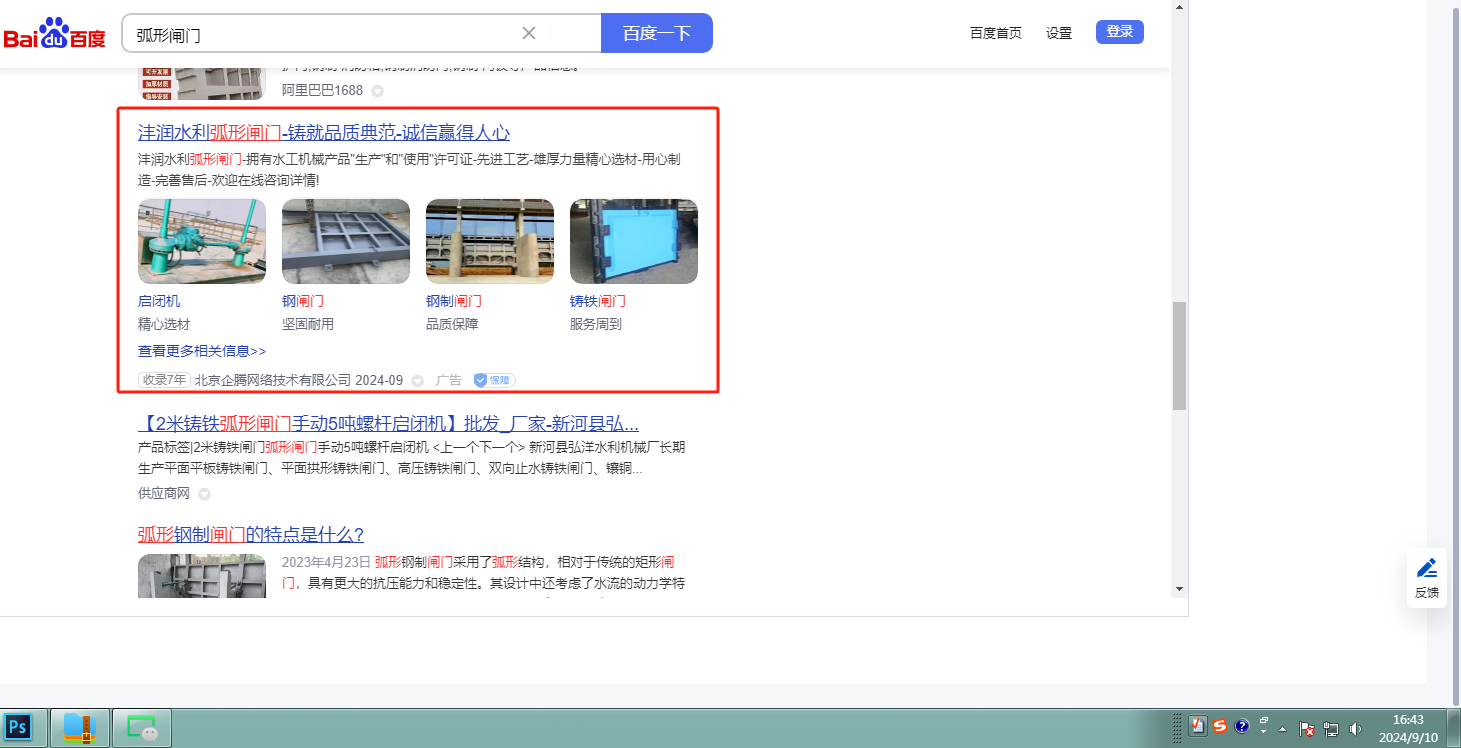This screenshot has width=1461, height=748.
Task: Click the Baidu logo
Action: click(x=54, y=33)
